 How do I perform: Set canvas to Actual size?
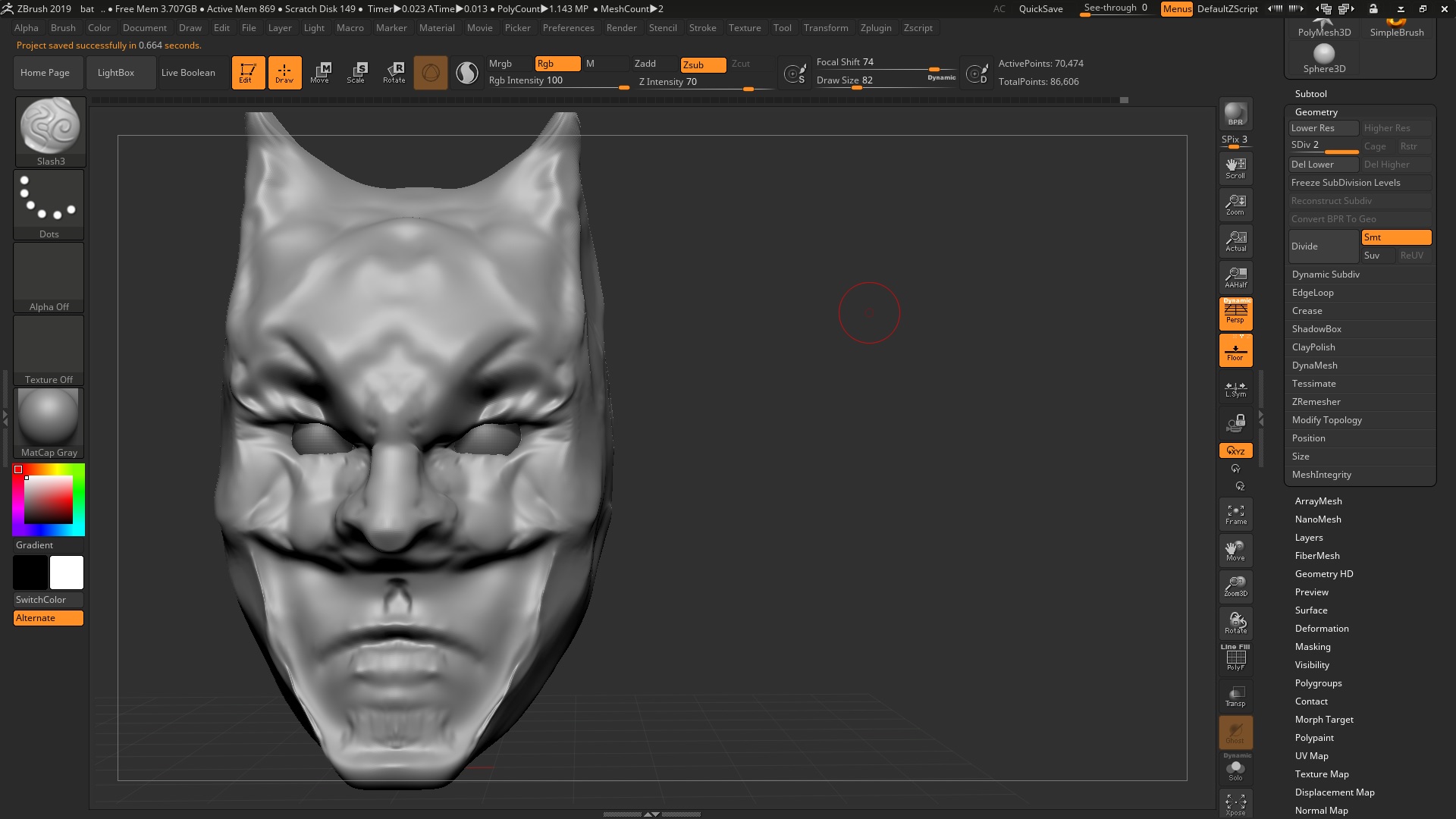pyautogui.click(x=1235, y=241)
